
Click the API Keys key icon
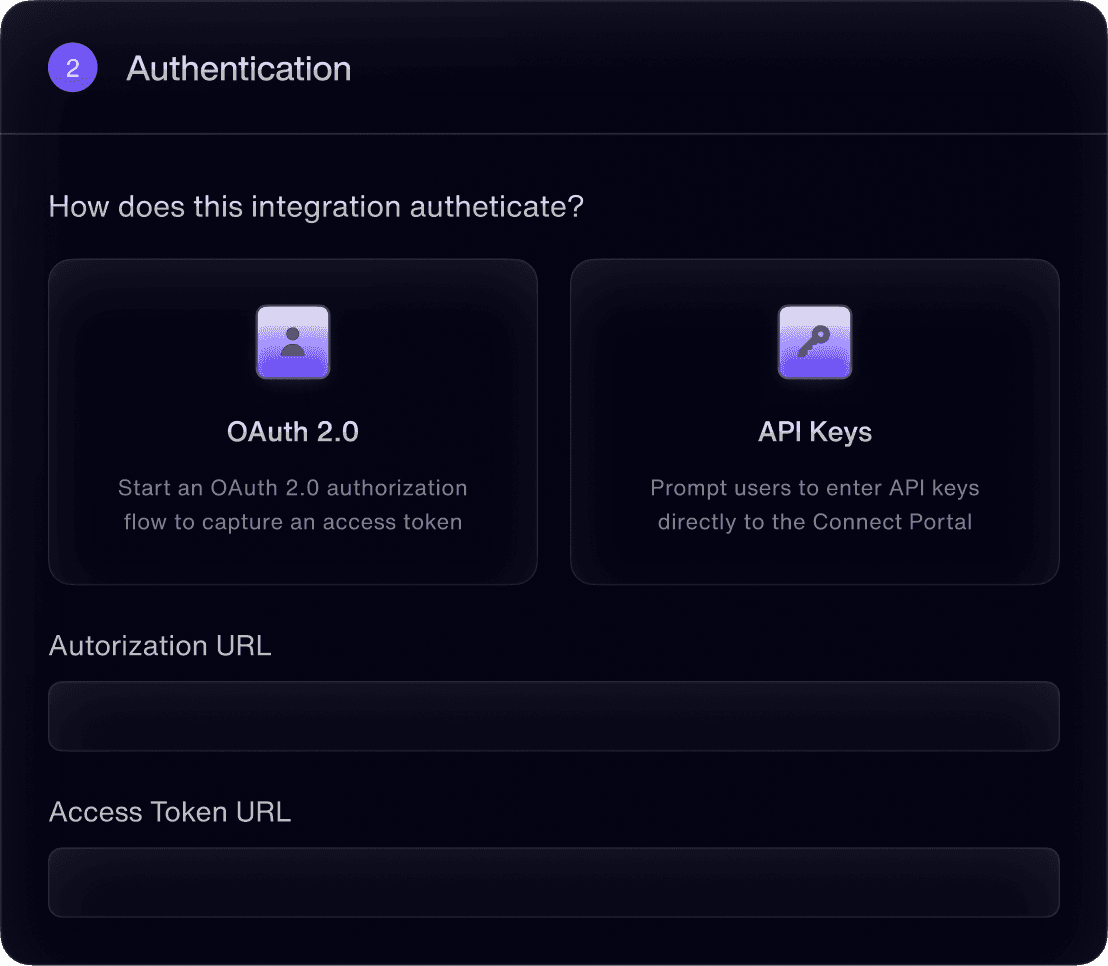click(815, 342)
